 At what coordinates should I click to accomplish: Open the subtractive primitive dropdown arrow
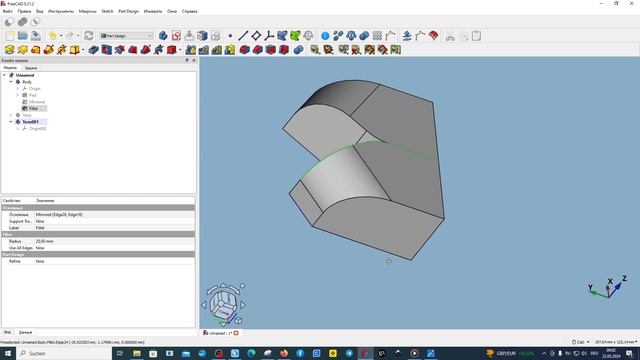[x=180, y=50]
